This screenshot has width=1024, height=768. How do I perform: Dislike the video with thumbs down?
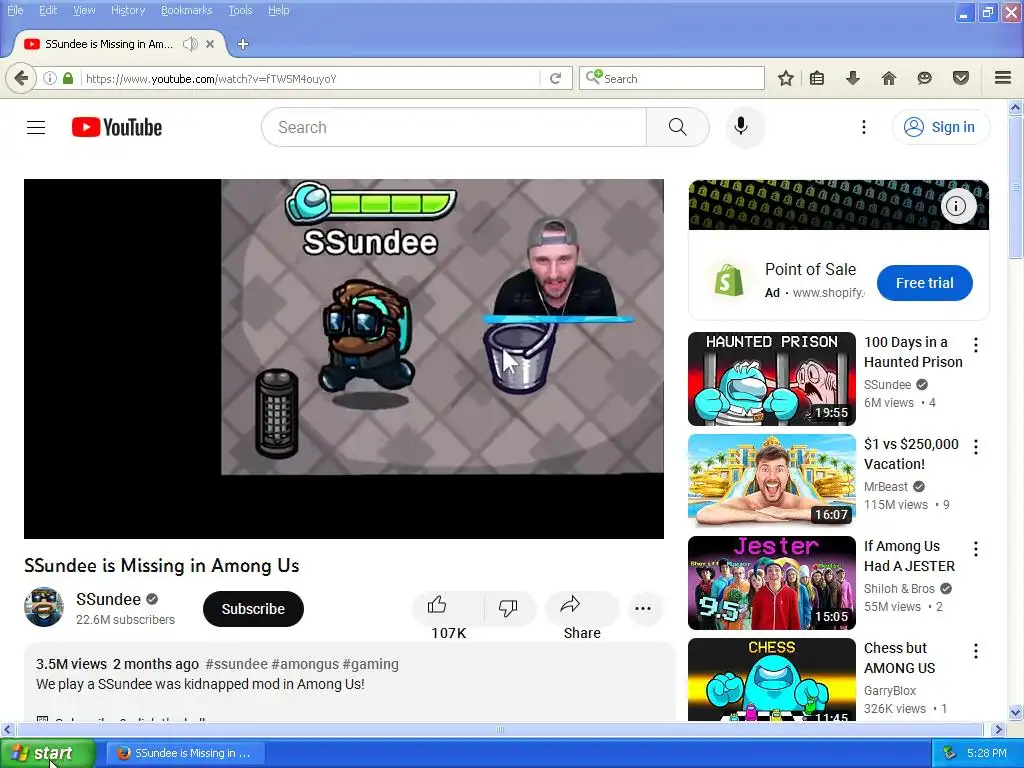(x=508, y=607)
